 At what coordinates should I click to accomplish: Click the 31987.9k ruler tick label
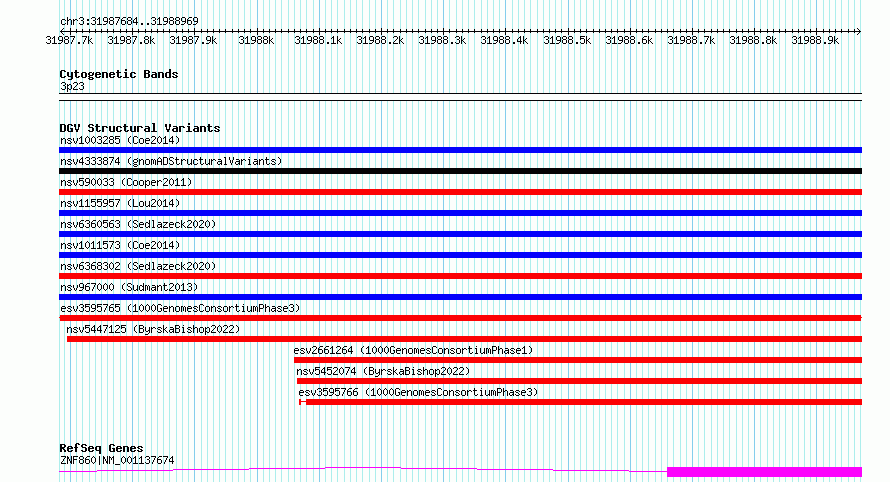194,41
